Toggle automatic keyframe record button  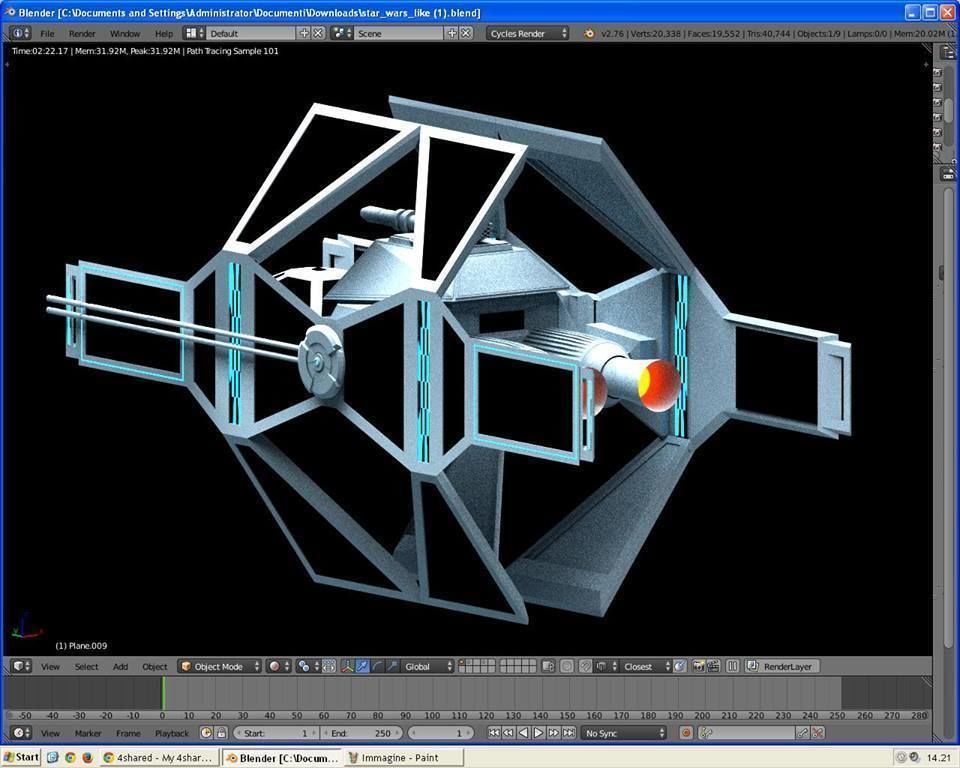click(686, 732)
